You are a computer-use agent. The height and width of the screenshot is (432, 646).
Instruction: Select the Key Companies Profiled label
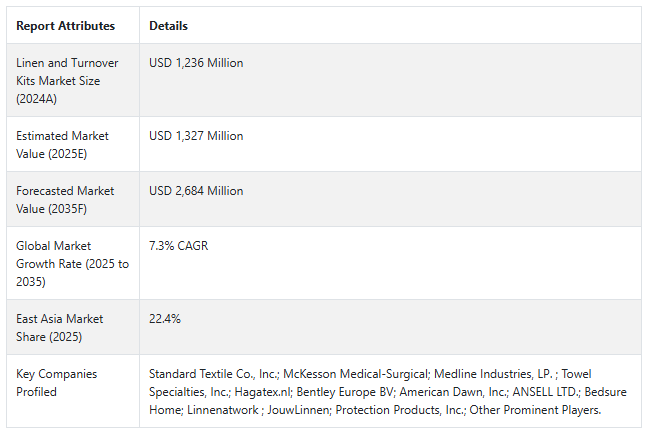click(x=56, y=382)
